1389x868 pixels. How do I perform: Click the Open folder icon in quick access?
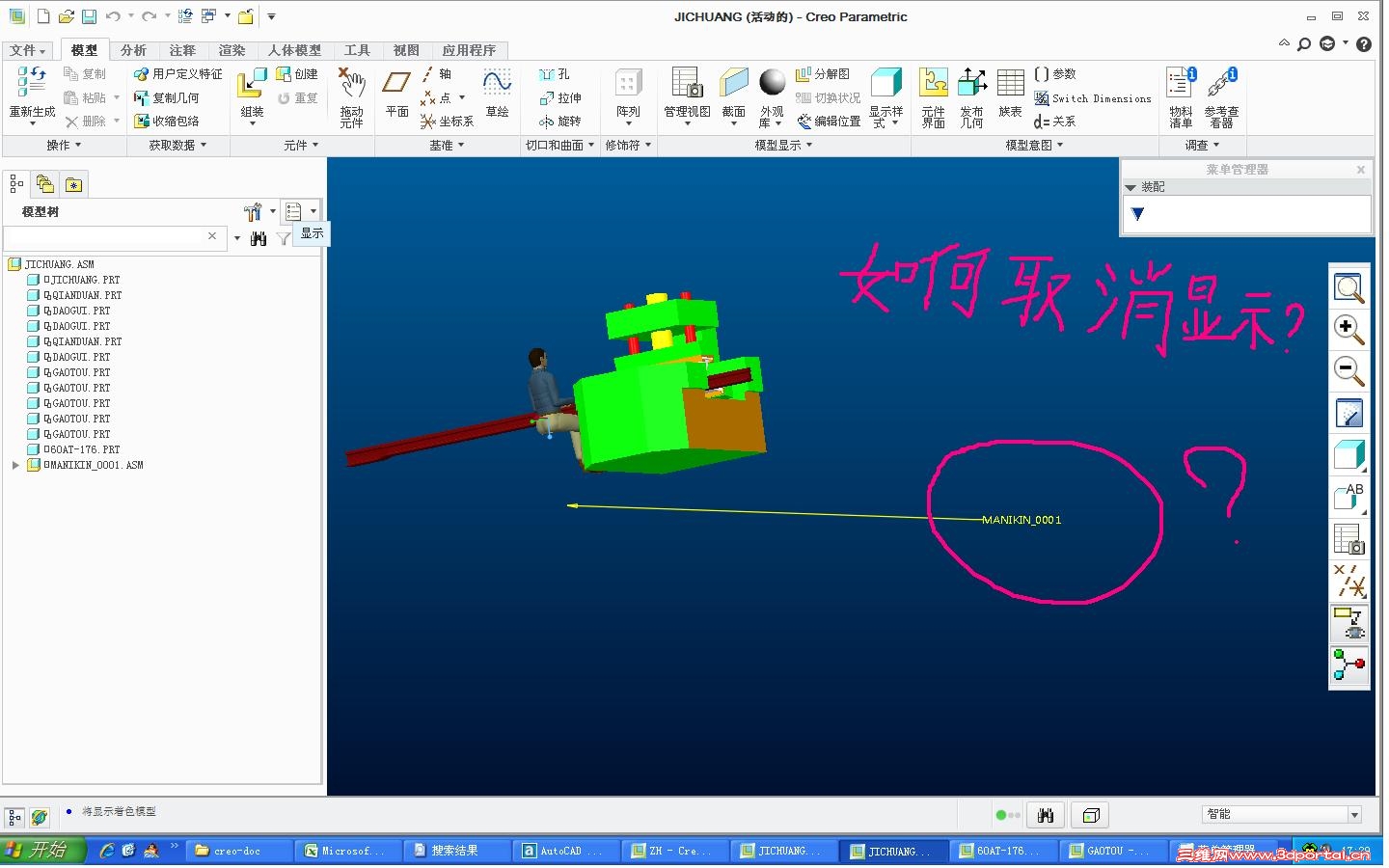click(x=66, y=16)
